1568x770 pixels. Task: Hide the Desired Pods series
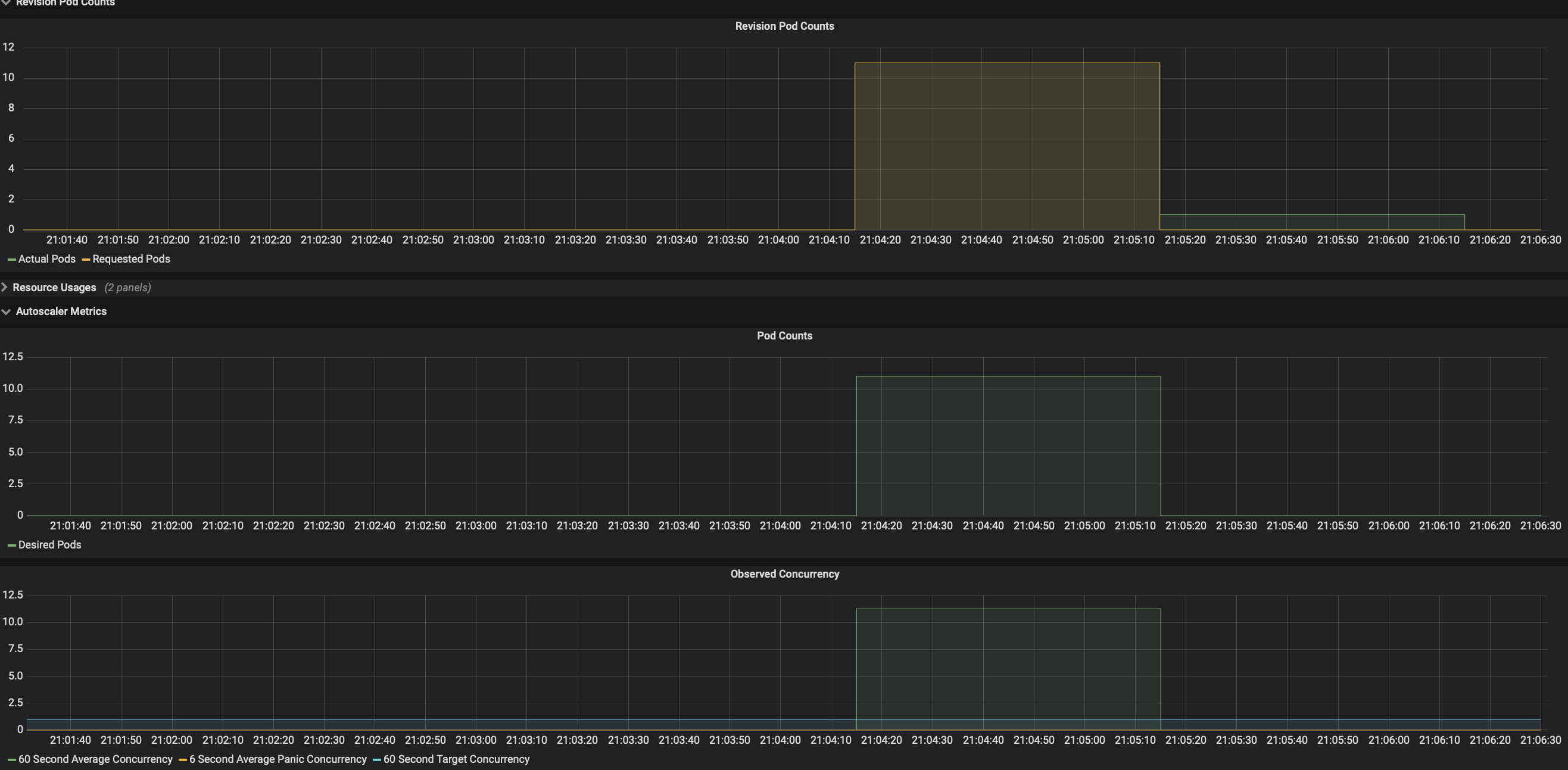[x=49, y=545]
